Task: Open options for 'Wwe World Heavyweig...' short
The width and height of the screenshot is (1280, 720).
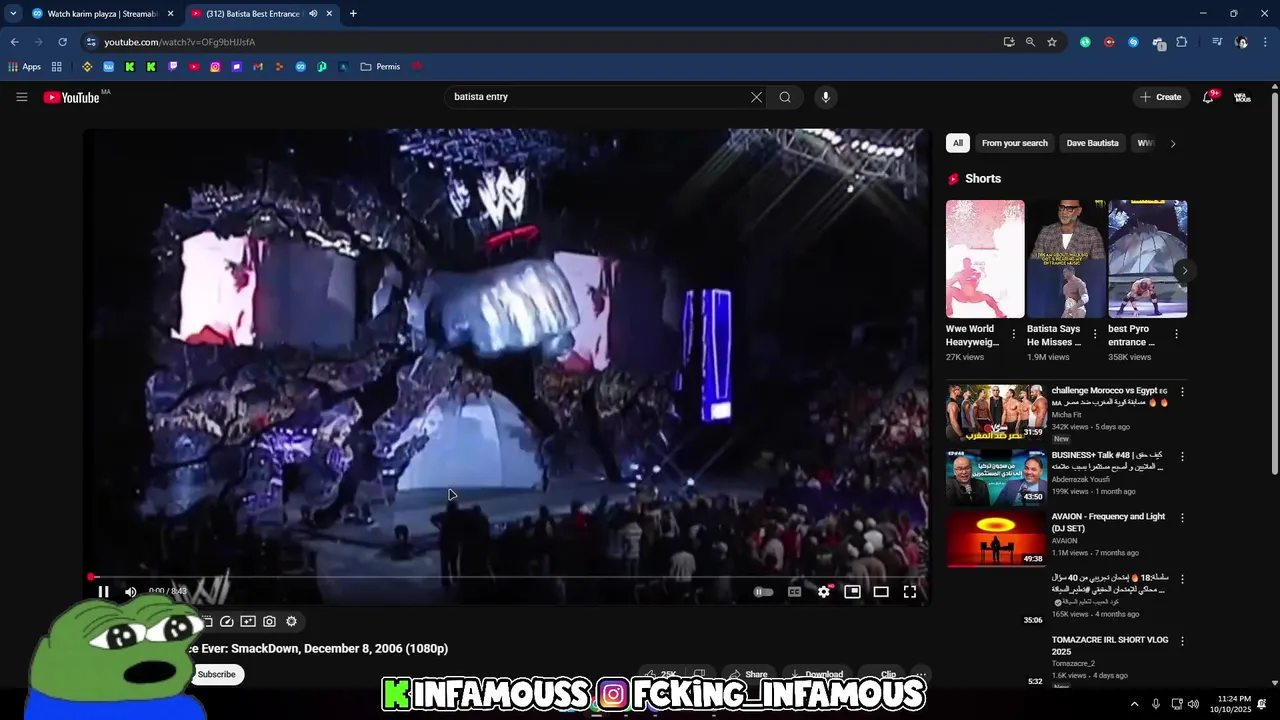Action: pos(1013,334)
